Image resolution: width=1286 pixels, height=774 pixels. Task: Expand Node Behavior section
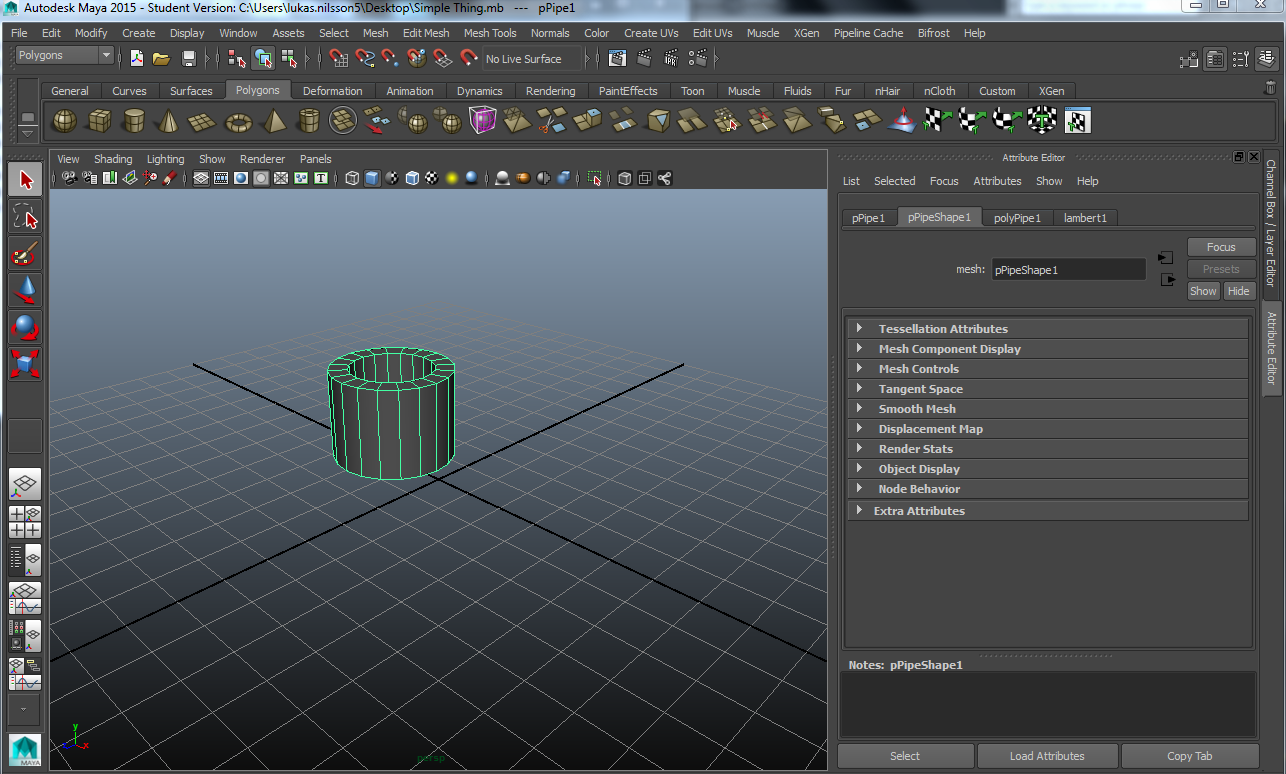(x=1047, y=488)
